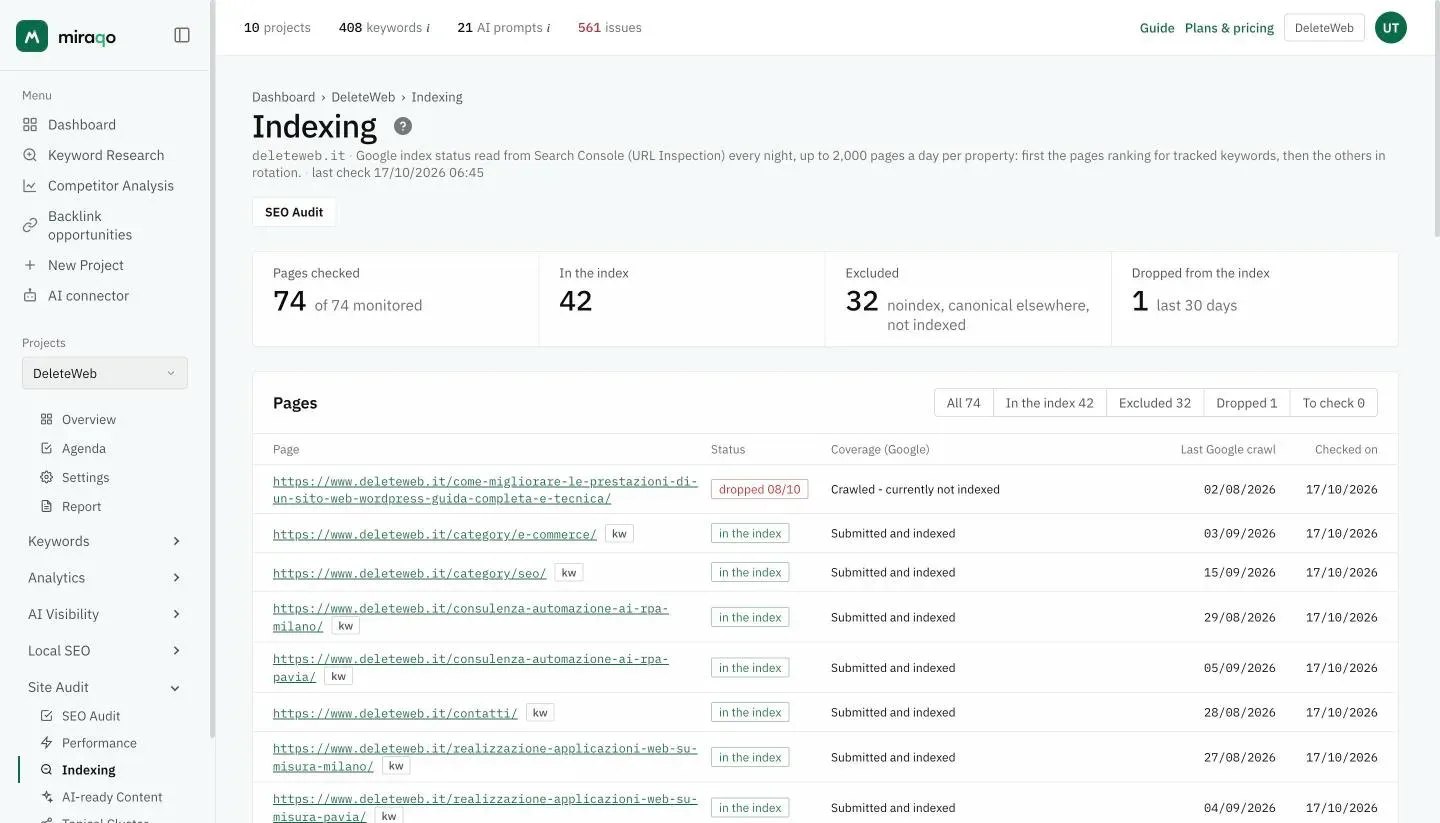Click the dropped 08/10 status badge
Screen dimensions: 1440x823
tap(760, 489)
